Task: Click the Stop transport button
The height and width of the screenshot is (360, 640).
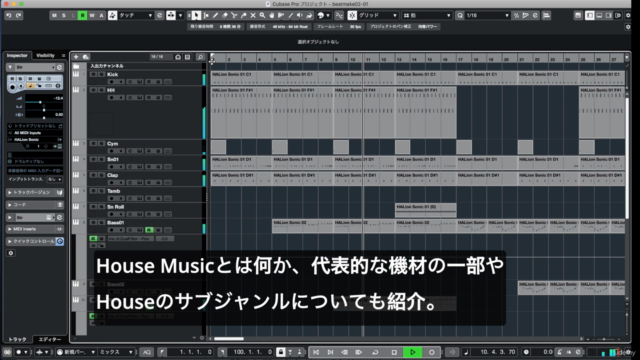Action: (394, 352)
